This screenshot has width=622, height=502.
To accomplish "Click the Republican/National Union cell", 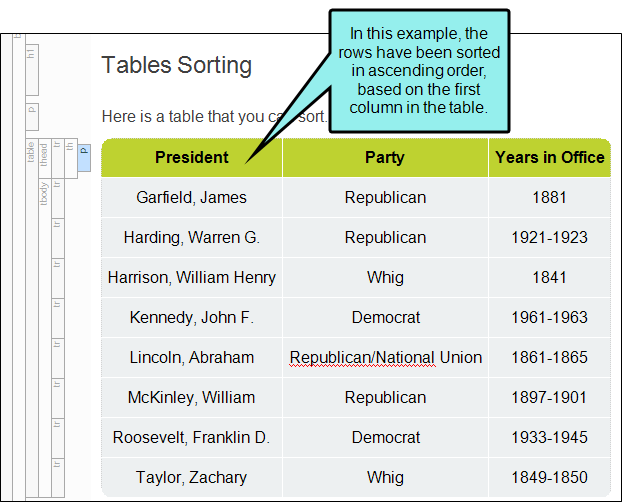I will point(385,358).
